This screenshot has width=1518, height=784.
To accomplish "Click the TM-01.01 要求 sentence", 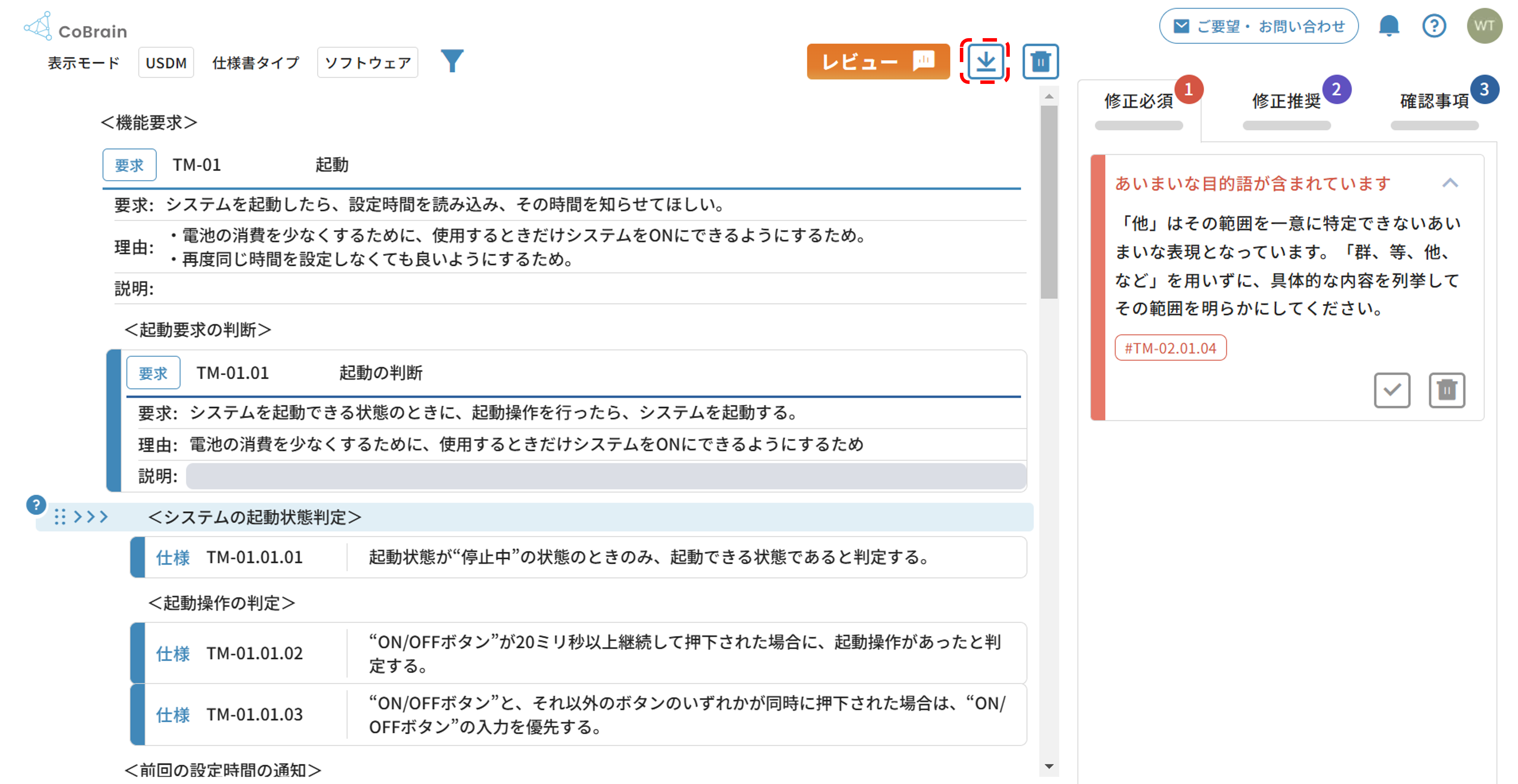I will [494, 412].
